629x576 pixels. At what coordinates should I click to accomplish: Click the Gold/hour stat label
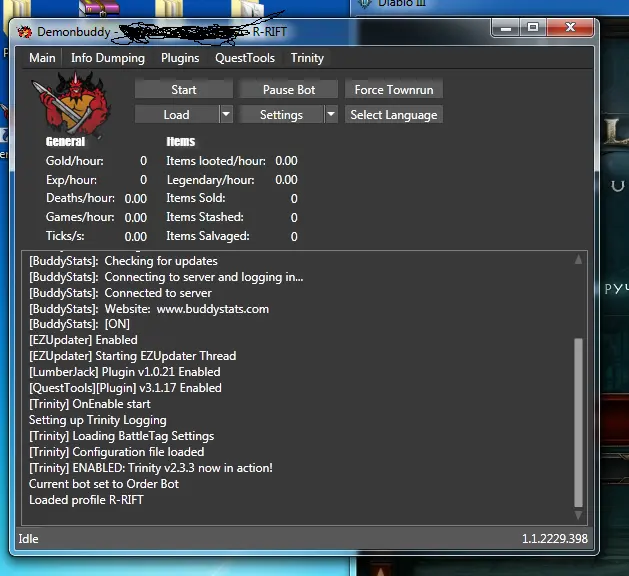click(x=75, y=161)
